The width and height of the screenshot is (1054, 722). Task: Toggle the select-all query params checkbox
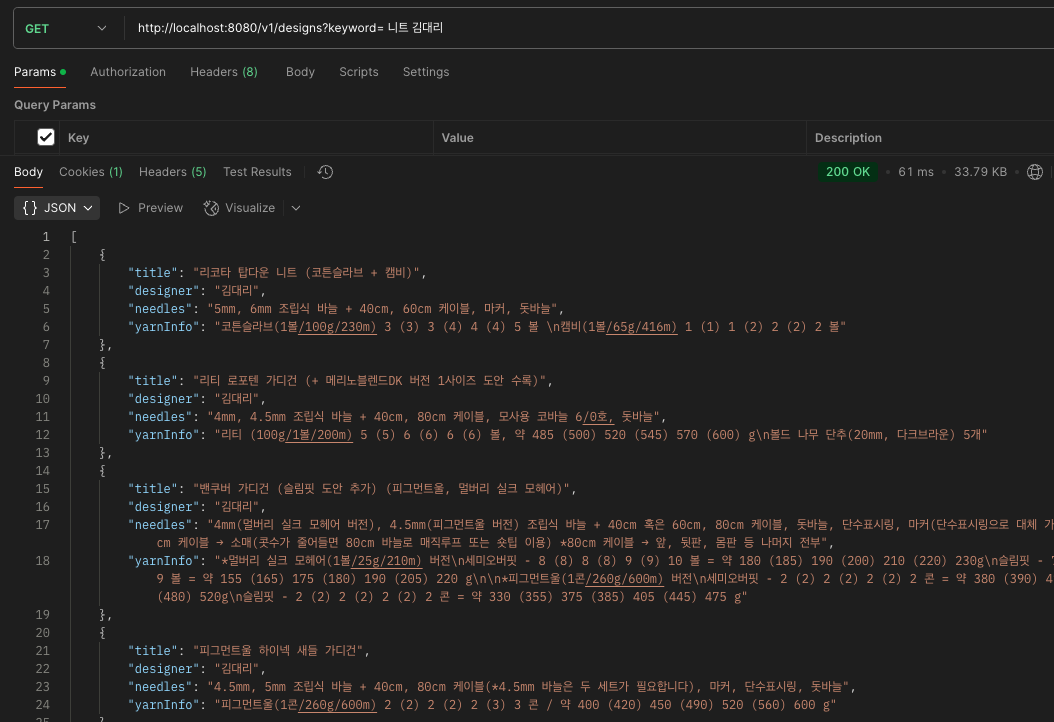click(46, 137)
